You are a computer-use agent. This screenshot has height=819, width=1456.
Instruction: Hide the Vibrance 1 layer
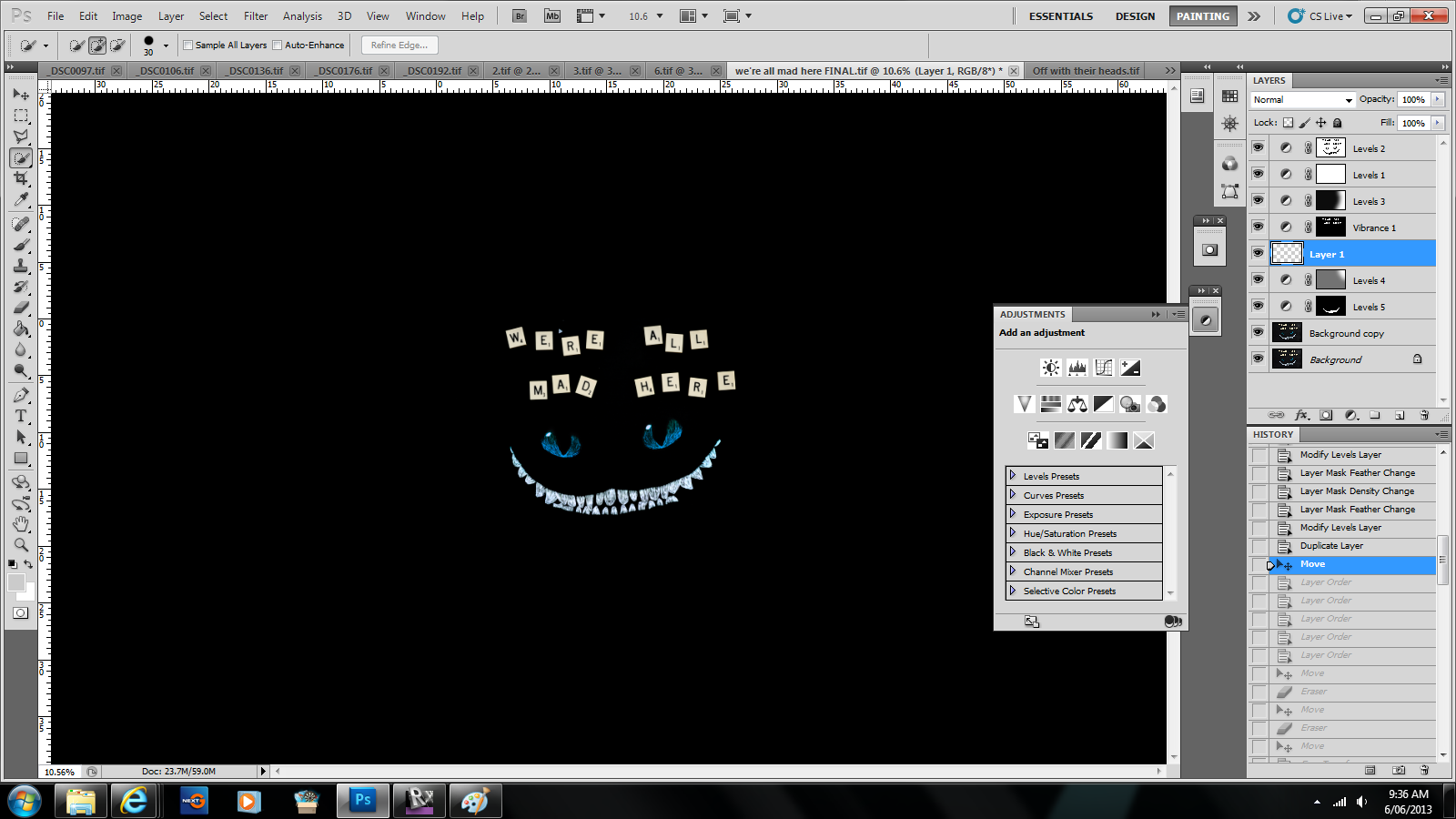[1259, 227]
